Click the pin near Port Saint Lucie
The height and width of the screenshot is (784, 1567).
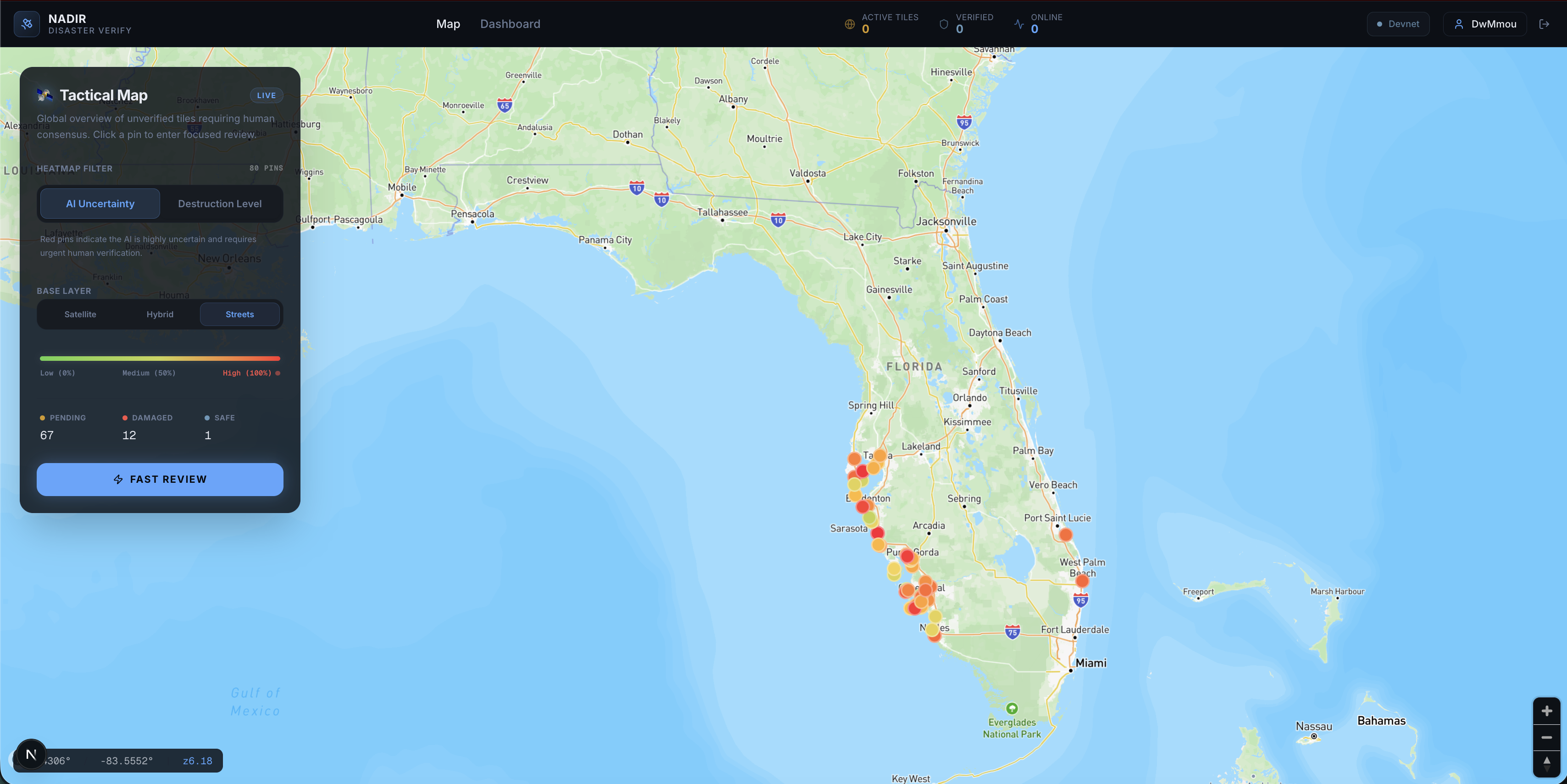click(x=1065, y=535)
